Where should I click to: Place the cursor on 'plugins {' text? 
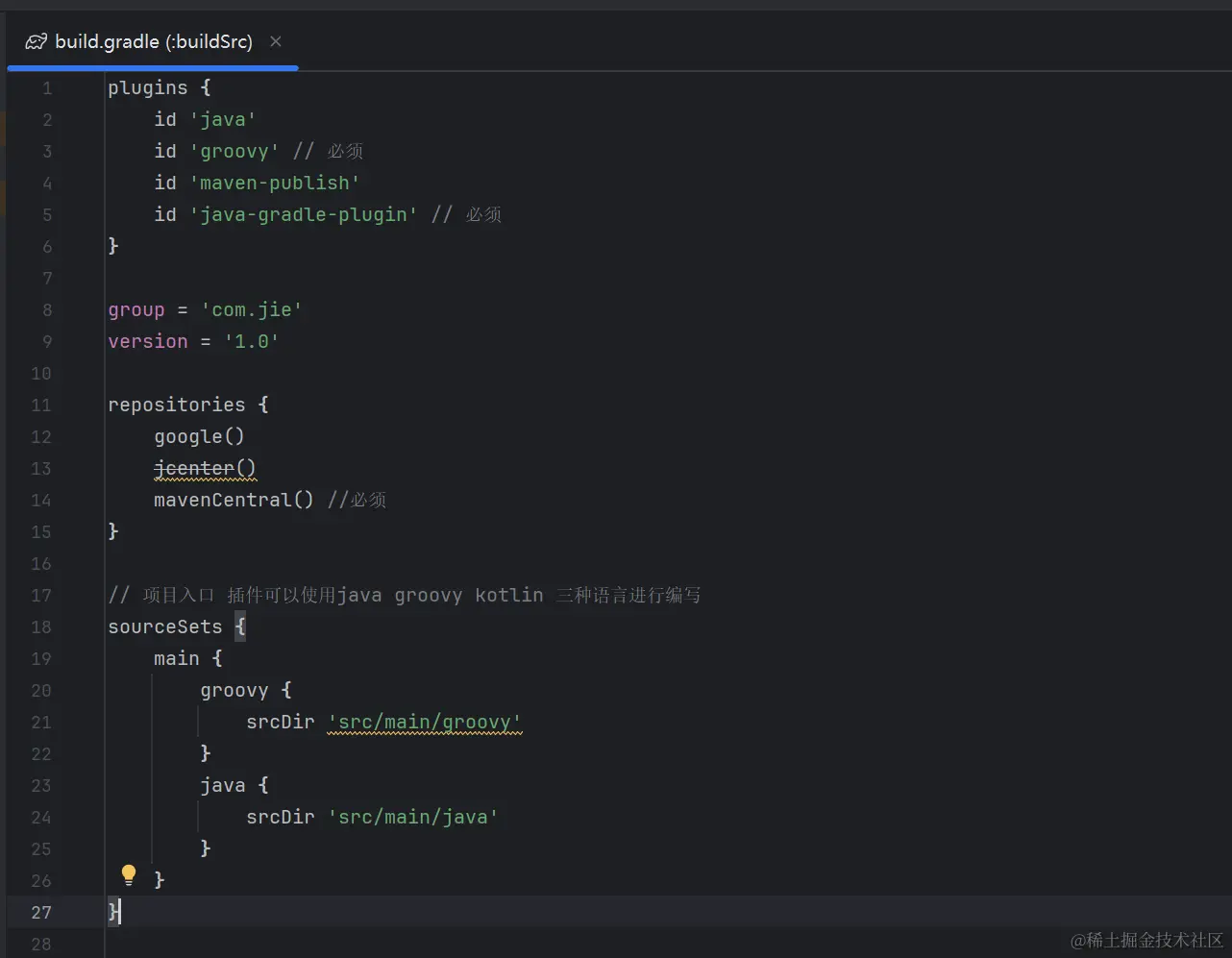[160, 87]
